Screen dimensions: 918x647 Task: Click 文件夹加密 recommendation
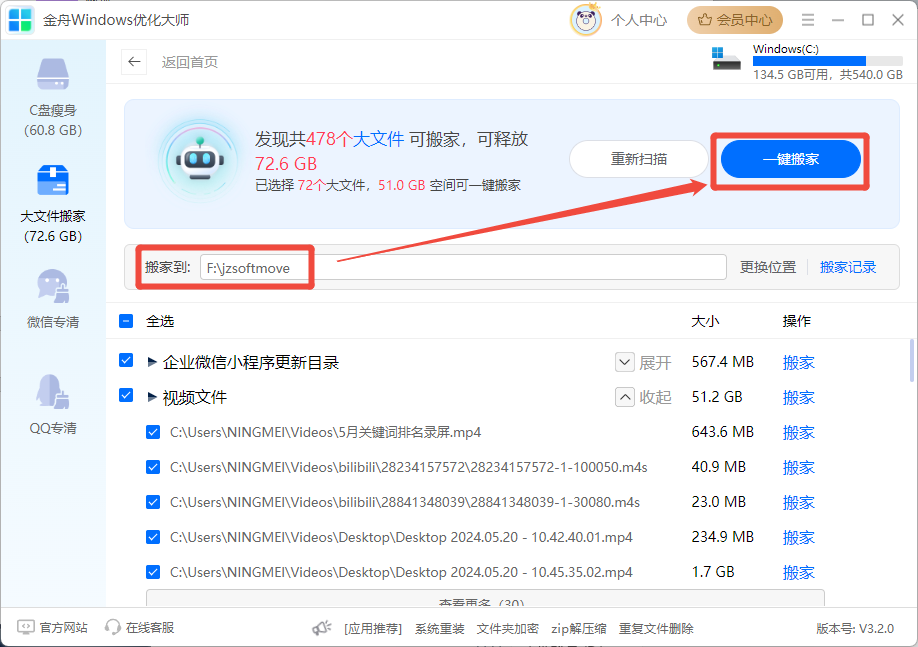point(508,629)
